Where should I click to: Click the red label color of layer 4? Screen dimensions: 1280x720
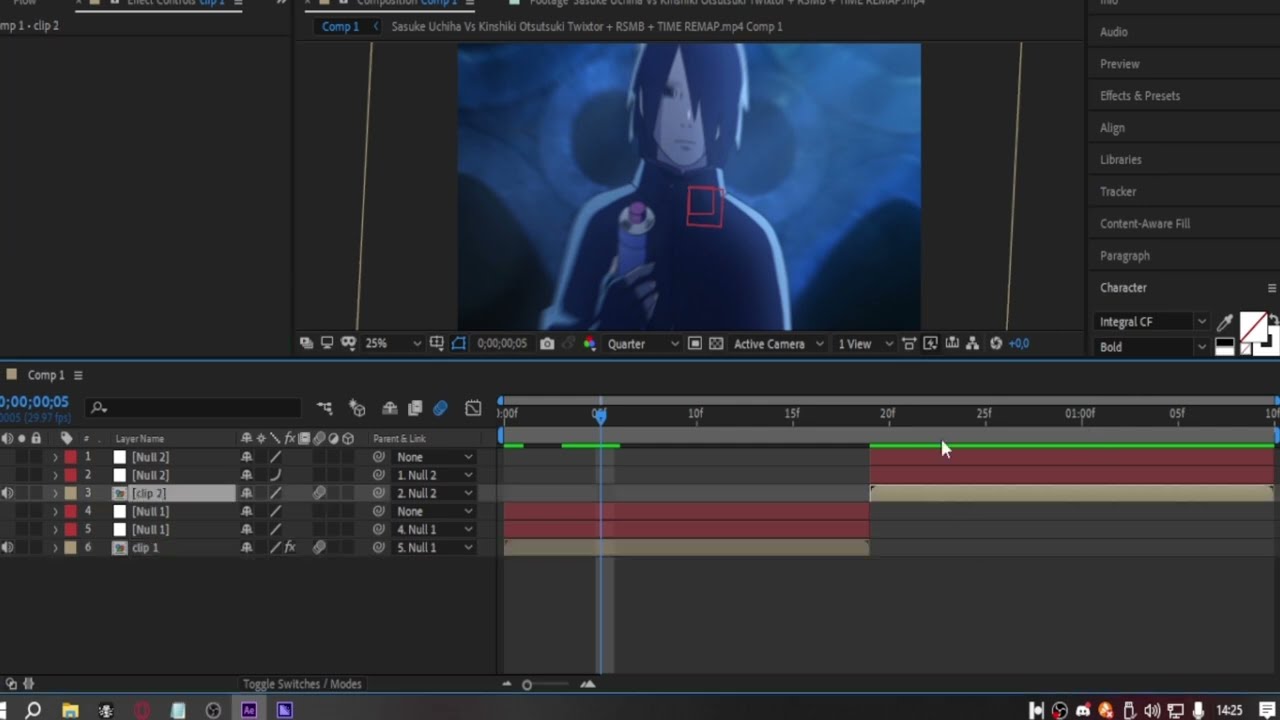[71, 511]
